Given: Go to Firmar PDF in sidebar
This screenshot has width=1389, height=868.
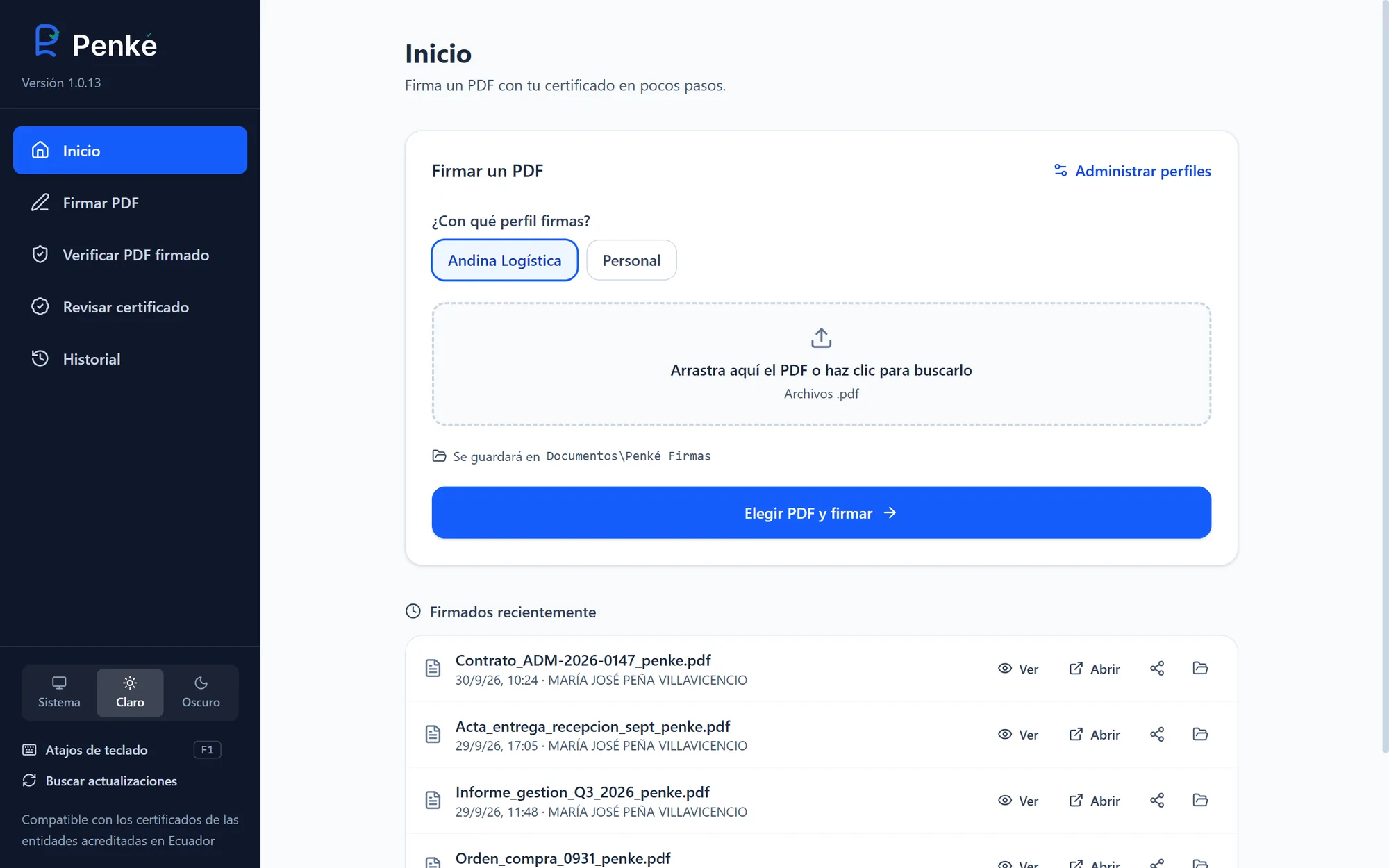Looking at the screenshot, I should (130, 202).
